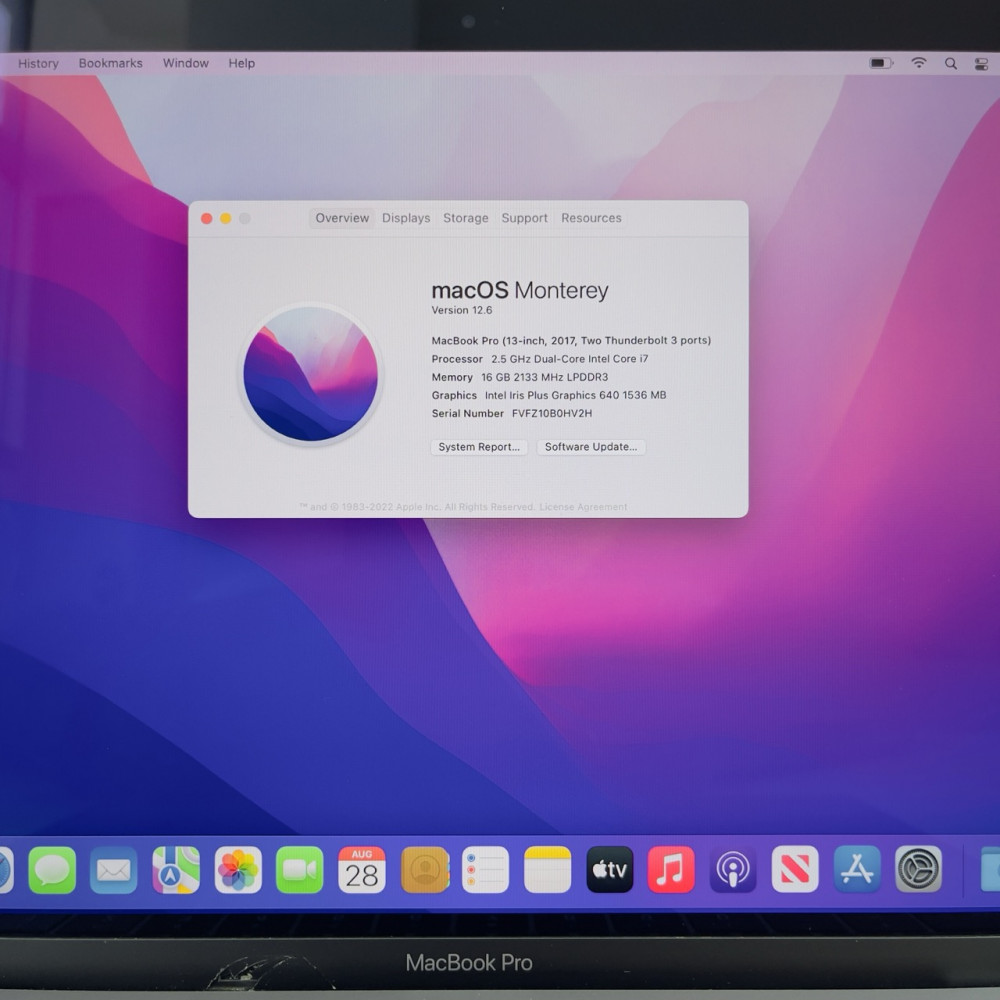Click the battery status icon in menu bar

[x=881, y=63]
